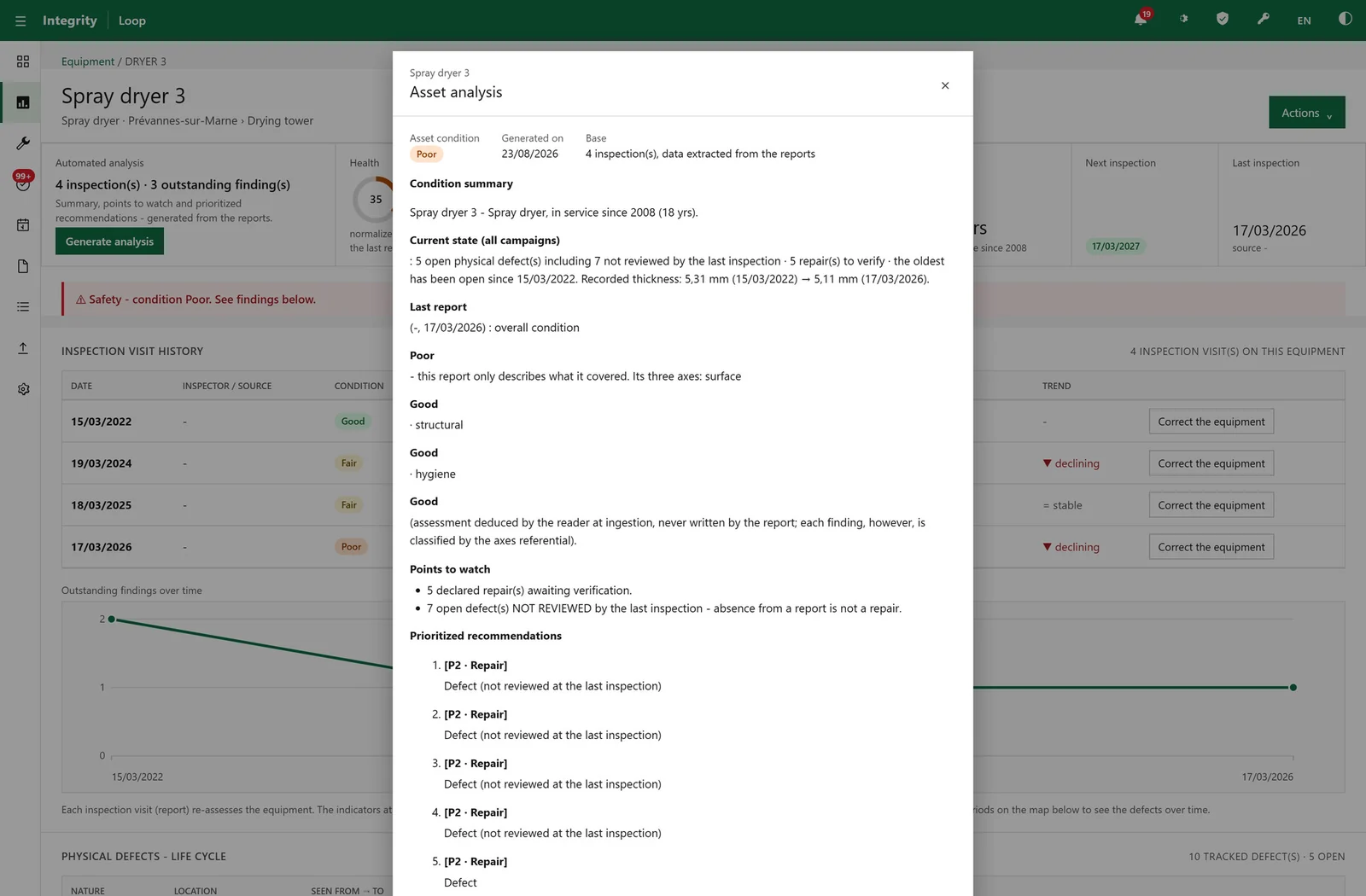The height and width of the screenshot is (896, 1366).
Task: Open notifications bell with 19 badge
Action: click(1141, 18)
